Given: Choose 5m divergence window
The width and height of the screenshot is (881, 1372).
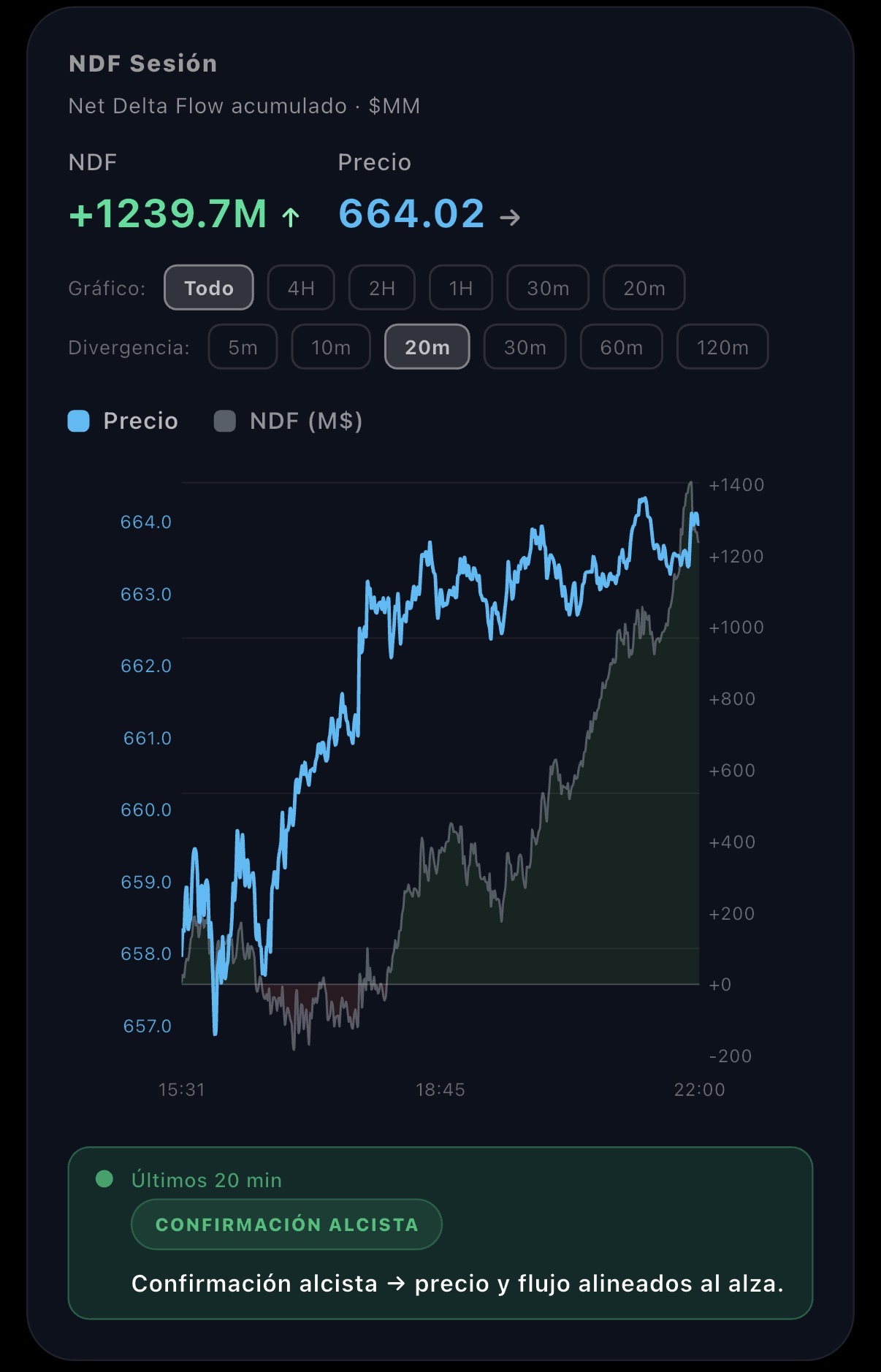Looking at the screenshot, I should pyautogui.click(x=243, y=347).
